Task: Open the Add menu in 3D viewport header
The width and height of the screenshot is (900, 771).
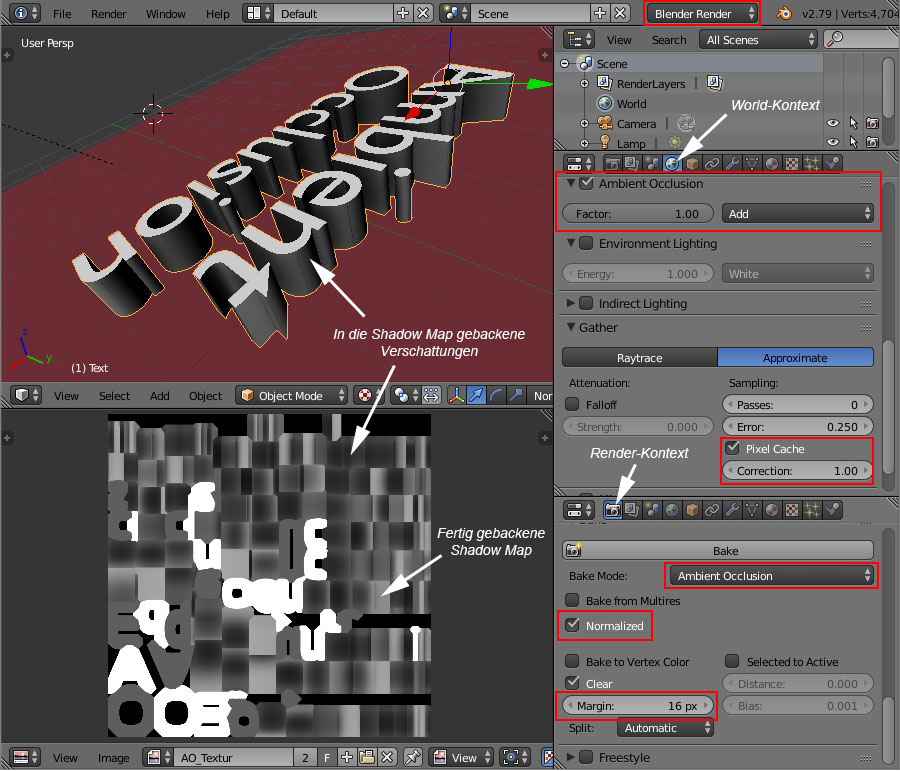Action: coord(160,396)
